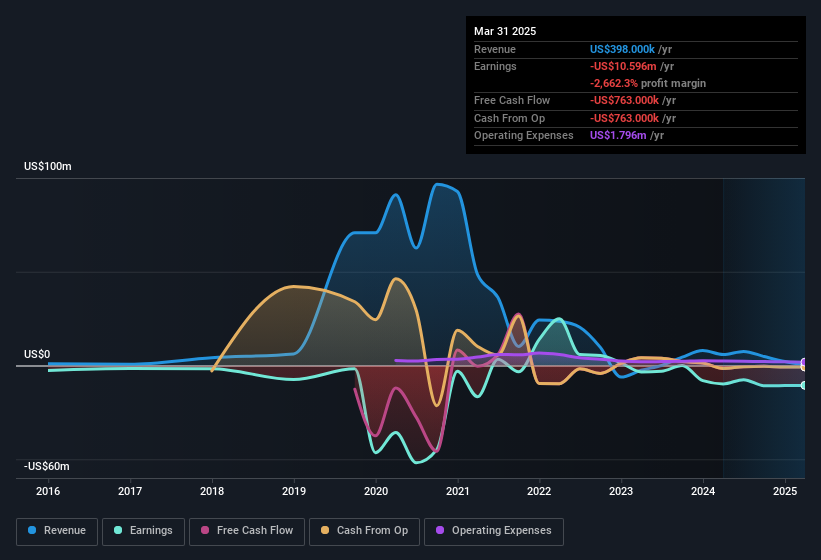Toggle the Free Cash Flow legend button
The width and height of the screenshot is (821, 560).
(x=247, y=531)
